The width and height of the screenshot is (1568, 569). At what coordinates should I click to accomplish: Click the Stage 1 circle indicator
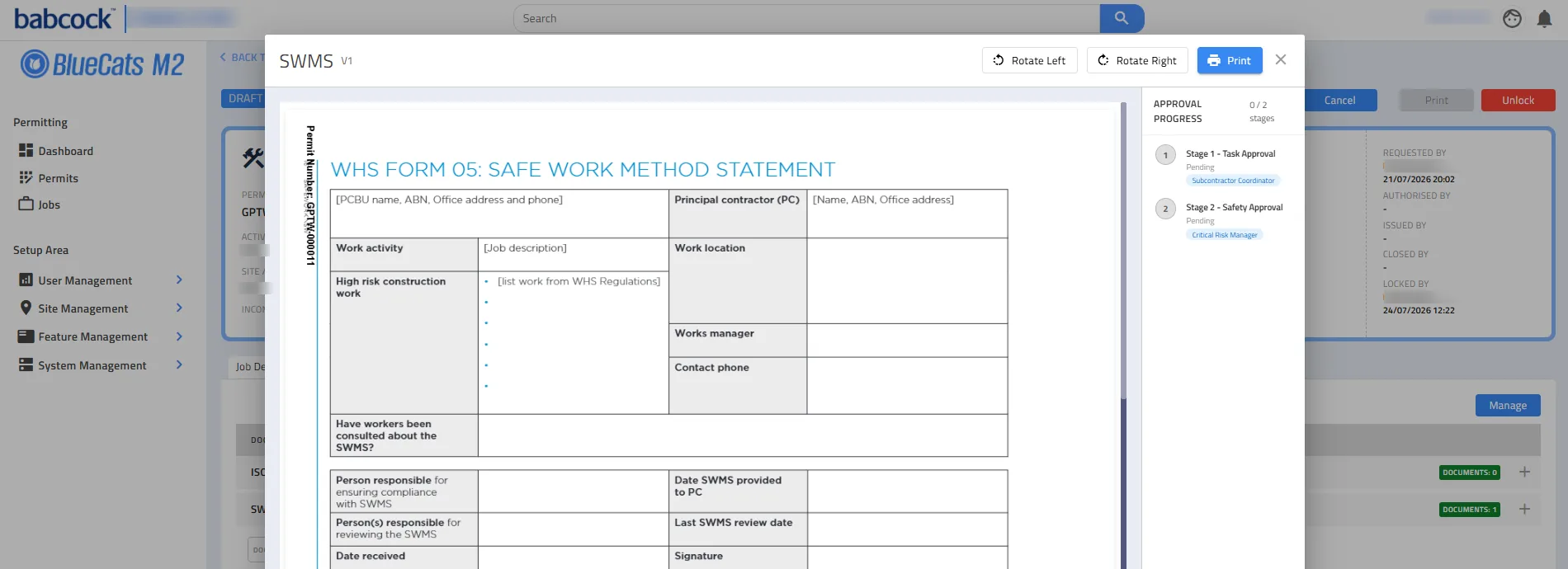[x=1165, y=155]
